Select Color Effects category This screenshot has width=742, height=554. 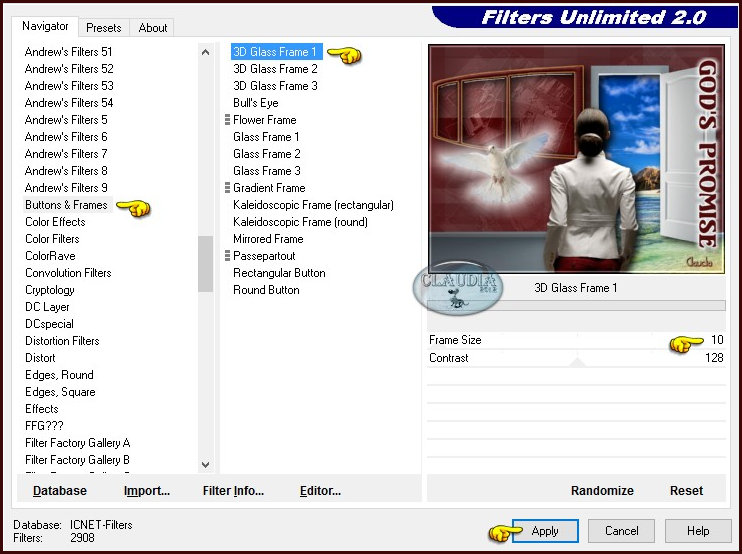coord(55,222)
